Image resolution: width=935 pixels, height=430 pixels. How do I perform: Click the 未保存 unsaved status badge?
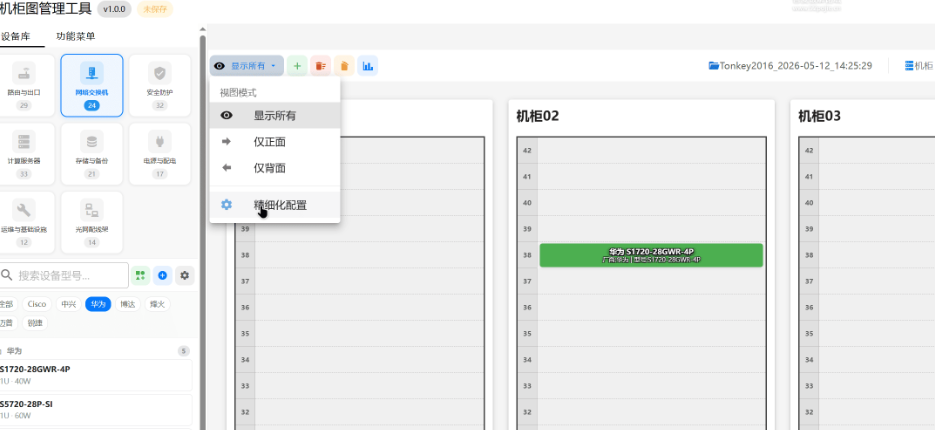[155, 9]
